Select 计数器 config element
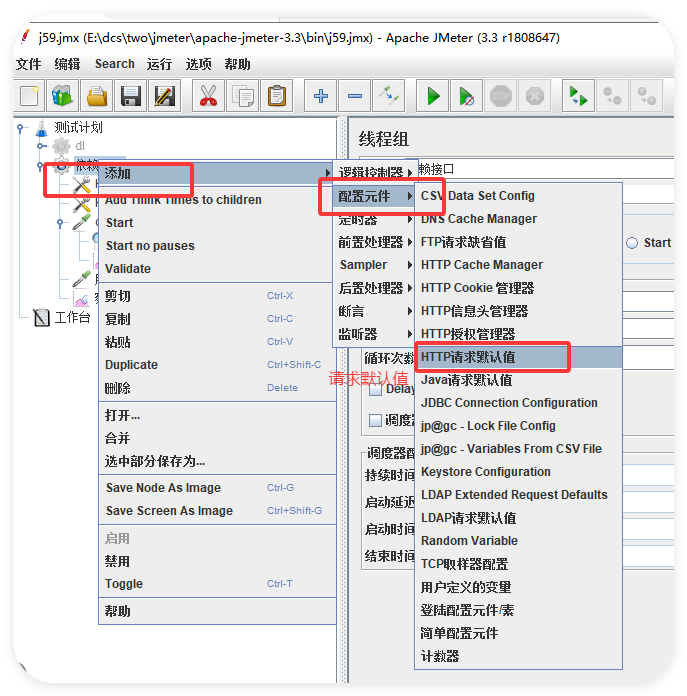The width and height of the screenshot is (687, 696). pyautogui.click(x=518, y=656)
